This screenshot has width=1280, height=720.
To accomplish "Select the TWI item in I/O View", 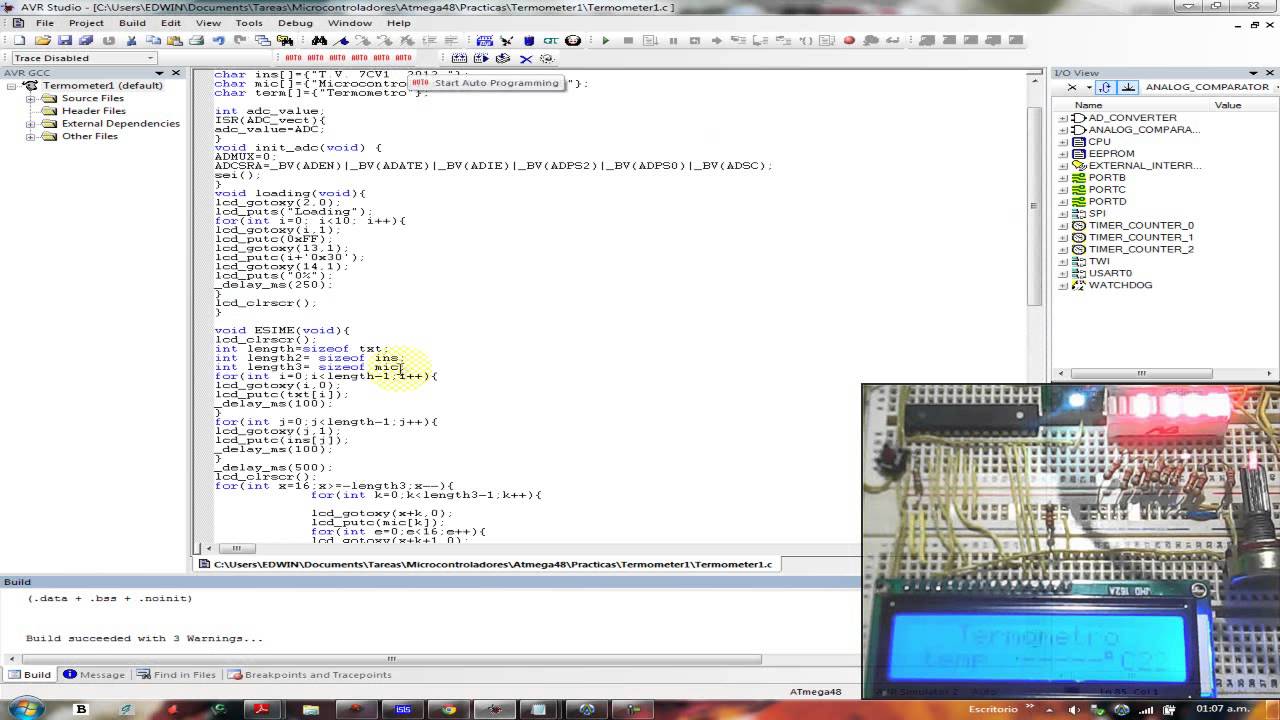I will [x=1098, y=262].
